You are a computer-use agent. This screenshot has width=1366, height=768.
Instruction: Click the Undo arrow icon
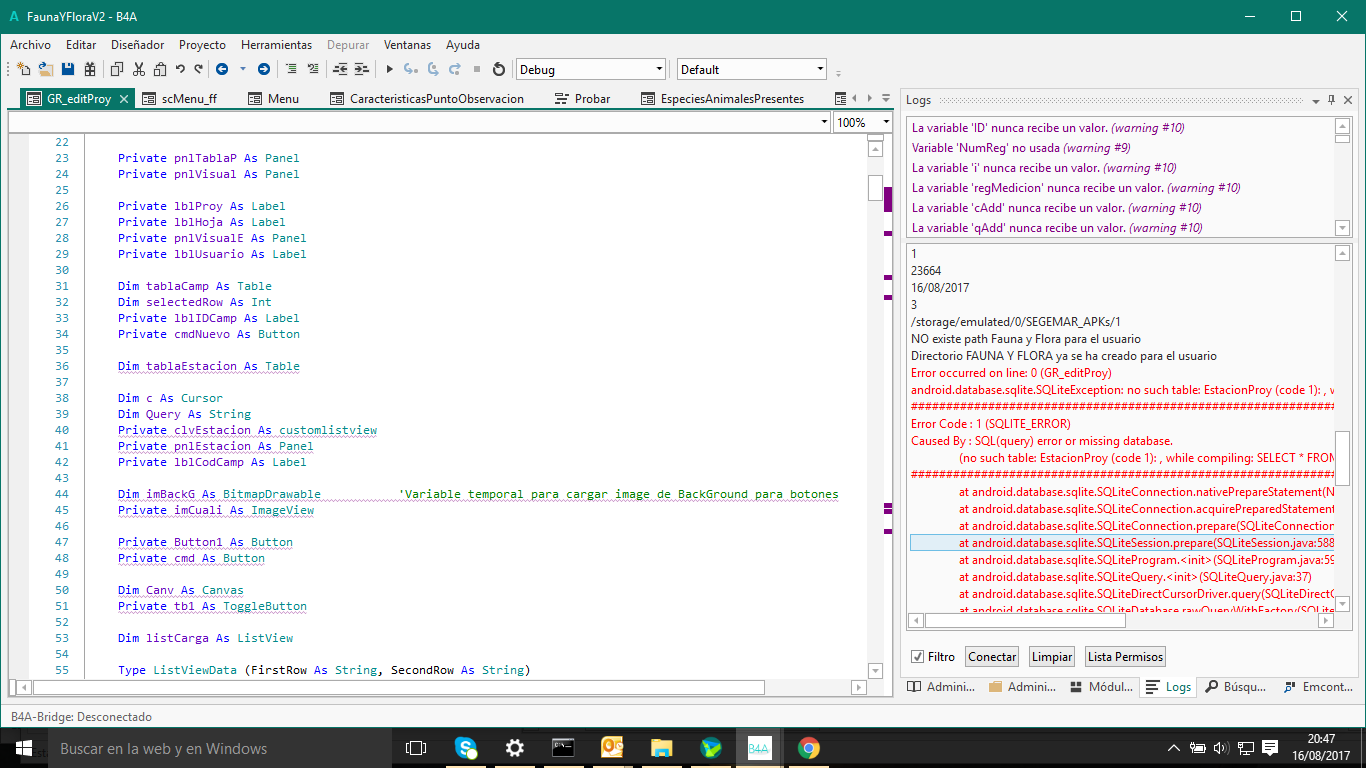click(x=180, y=69)
